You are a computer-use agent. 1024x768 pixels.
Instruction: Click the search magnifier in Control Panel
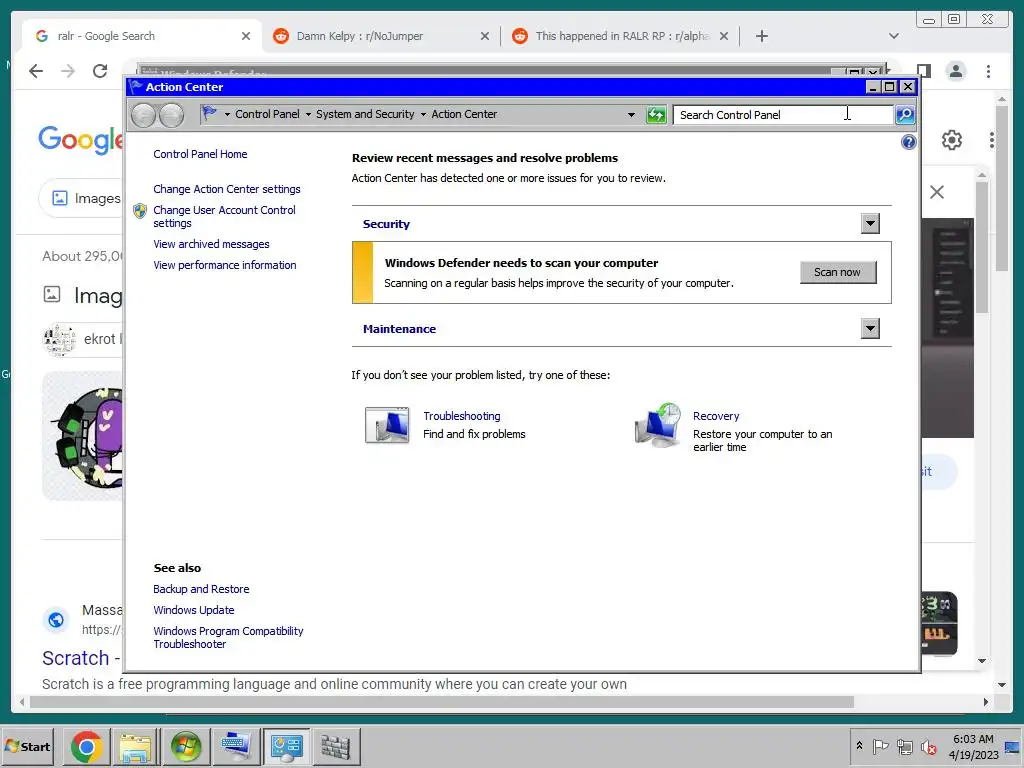coord(904,114)
